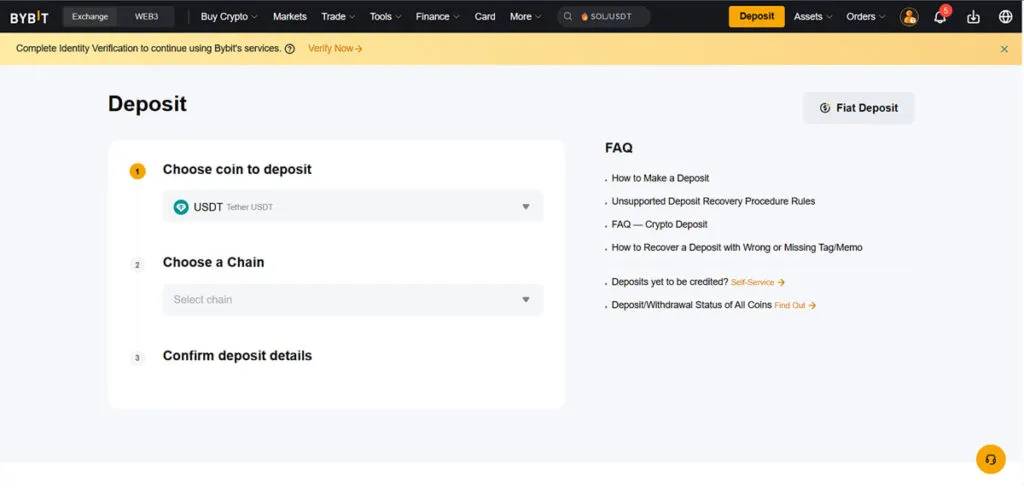
Task: Open the Select chain dropdown
Action: point(353,300)
